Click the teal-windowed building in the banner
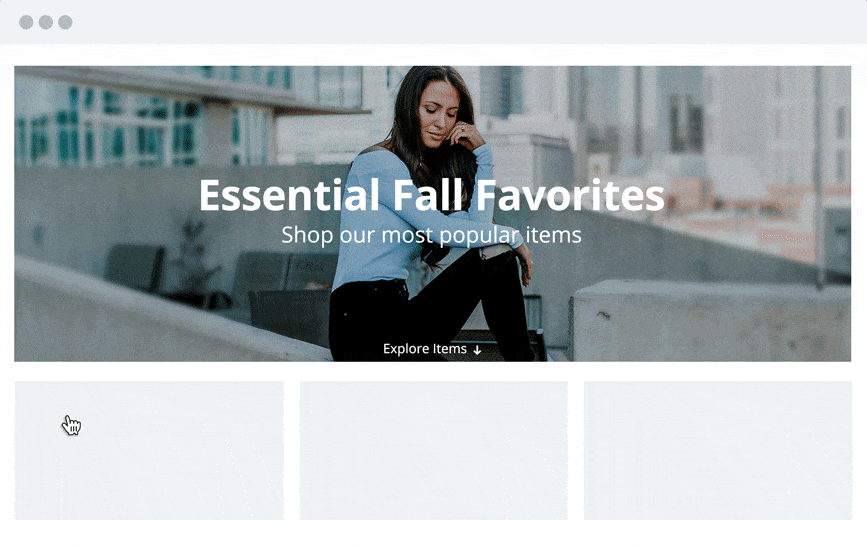Viewport: 867px width, 546px height. [x=138, y=124]
